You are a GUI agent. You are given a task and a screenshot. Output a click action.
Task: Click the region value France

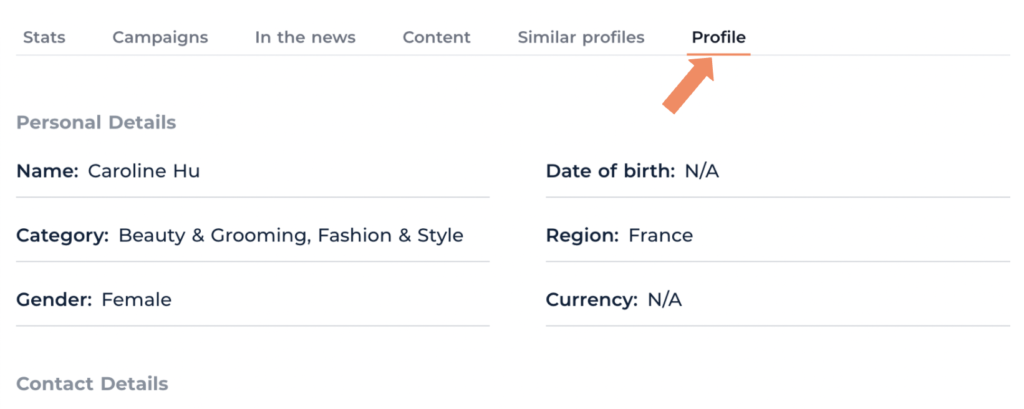(661, 236)
